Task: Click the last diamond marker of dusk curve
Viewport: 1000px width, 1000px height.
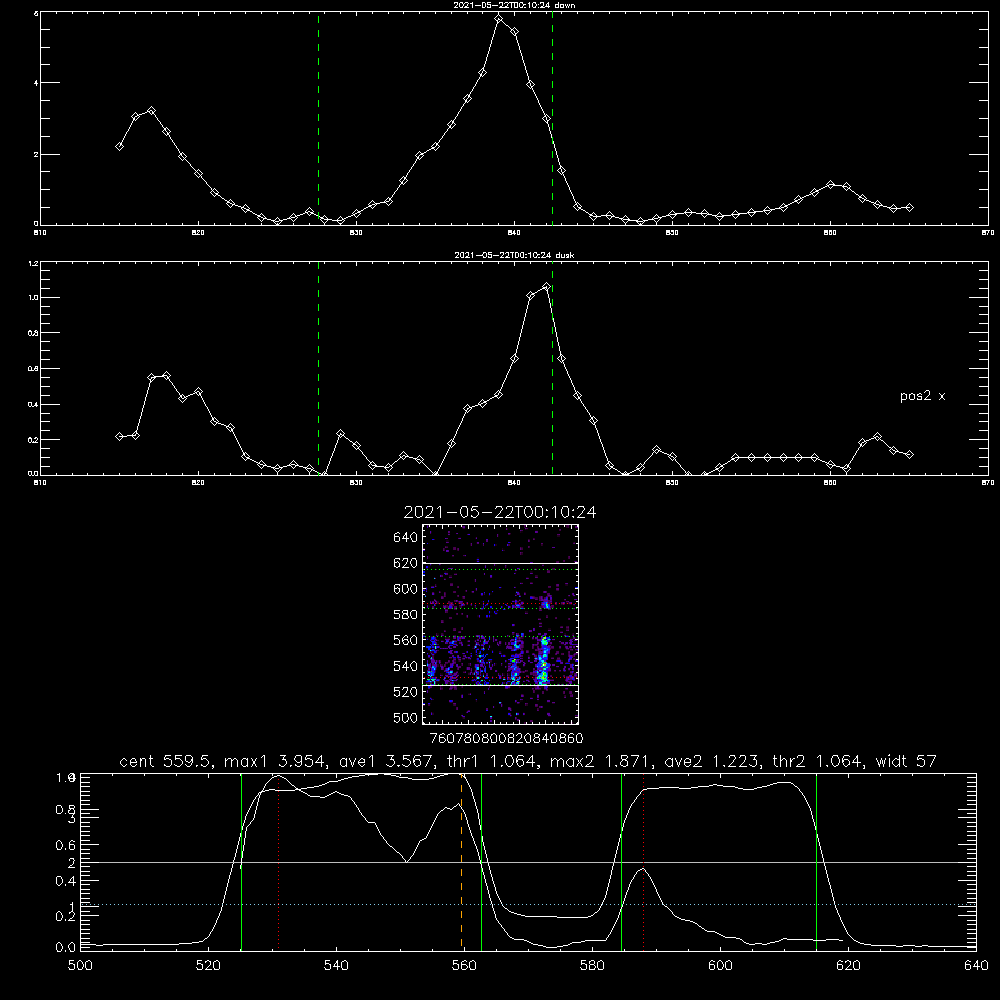Action: 909,455
